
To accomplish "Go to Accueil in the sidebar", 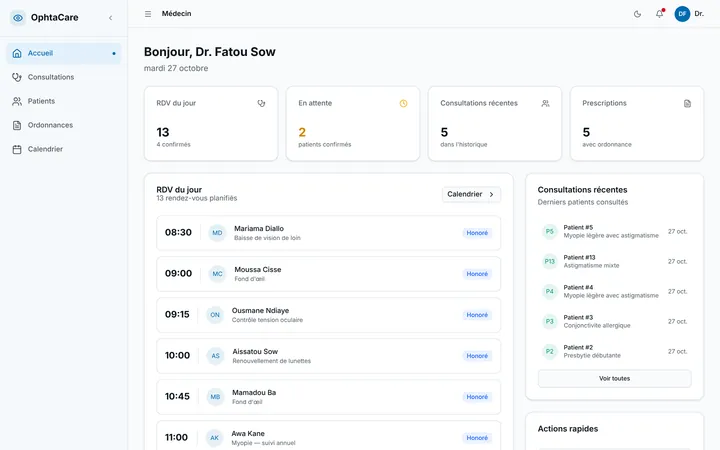I will (x=64, y=53).
